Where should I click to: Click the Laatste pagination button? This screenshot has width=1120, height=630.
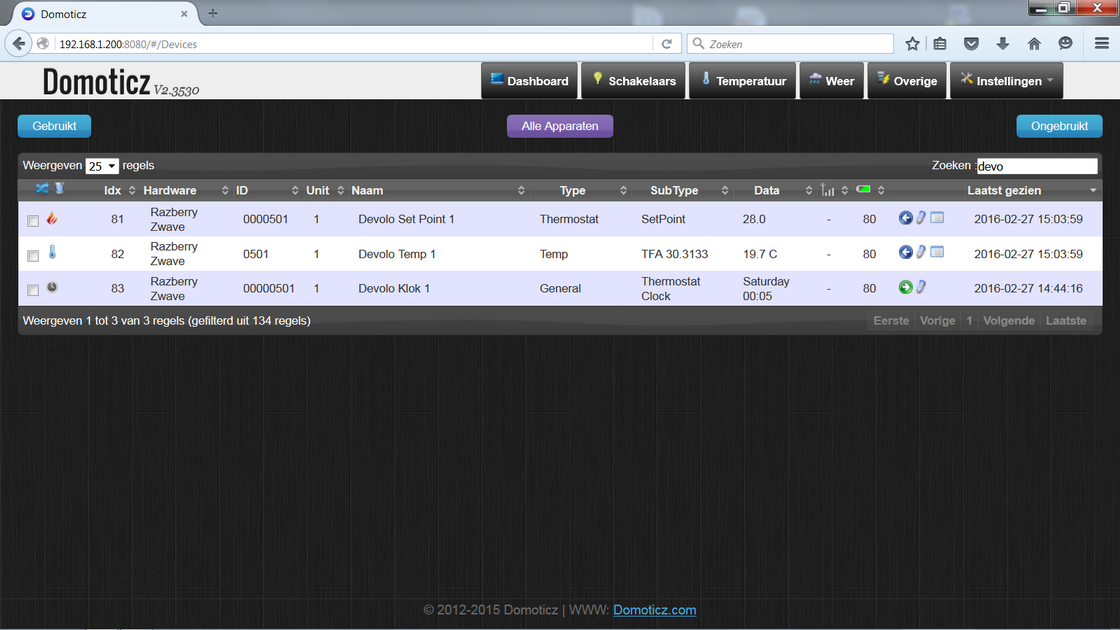1066,321
